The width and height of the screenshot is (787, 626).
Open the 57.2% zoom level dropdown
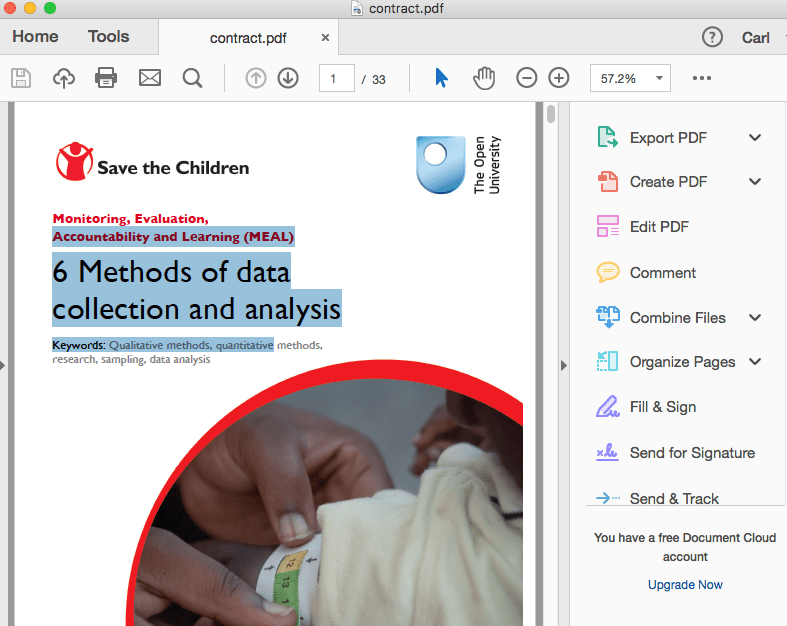(630, 78)
